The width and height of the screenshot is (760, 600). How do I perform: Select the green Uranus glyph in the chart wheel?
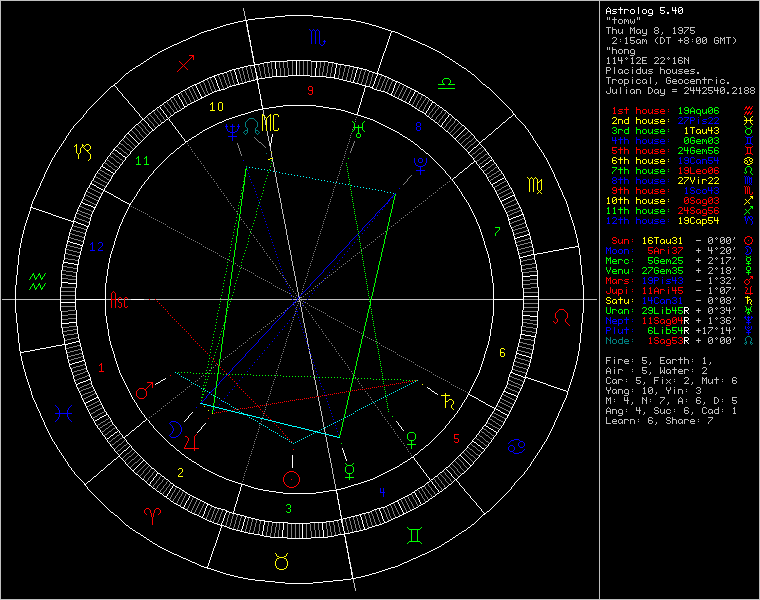click(x=359, y=129)
